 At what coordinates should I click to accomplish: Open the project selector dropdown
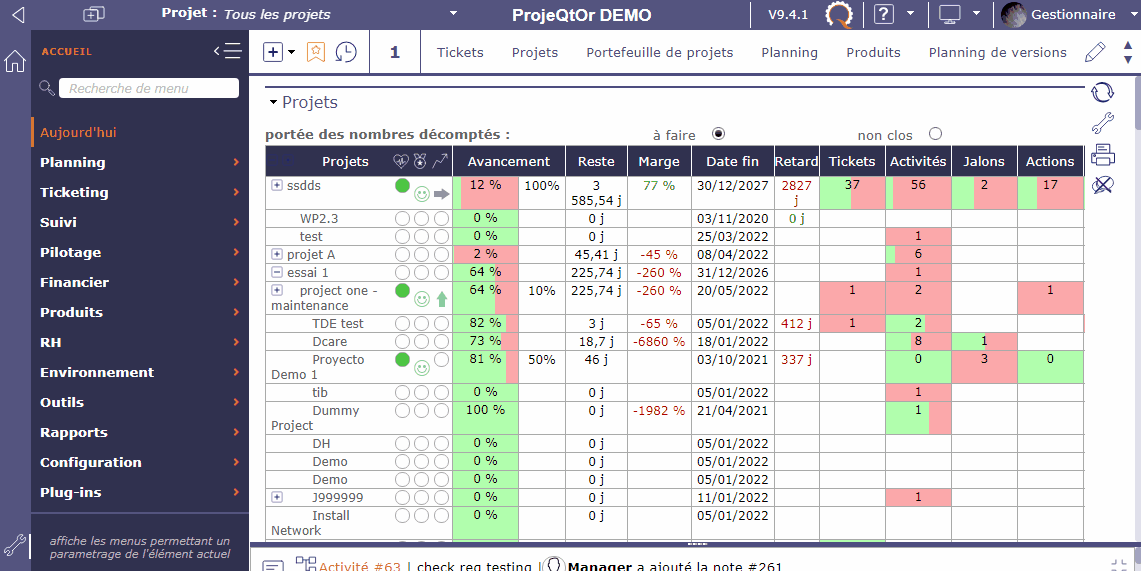[453, 14]
